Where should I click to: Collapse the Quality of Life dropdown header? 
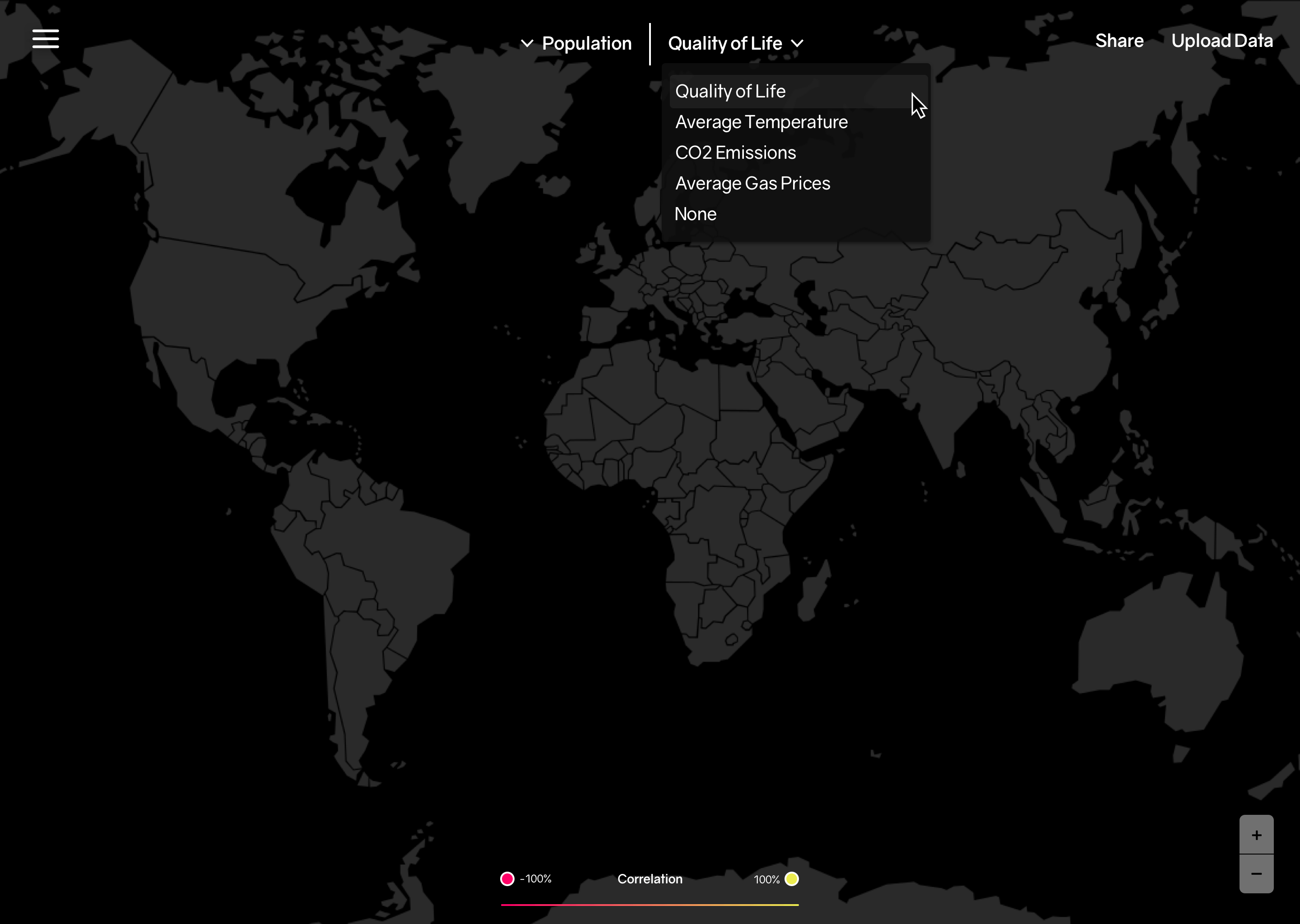(x=724, y=43)
